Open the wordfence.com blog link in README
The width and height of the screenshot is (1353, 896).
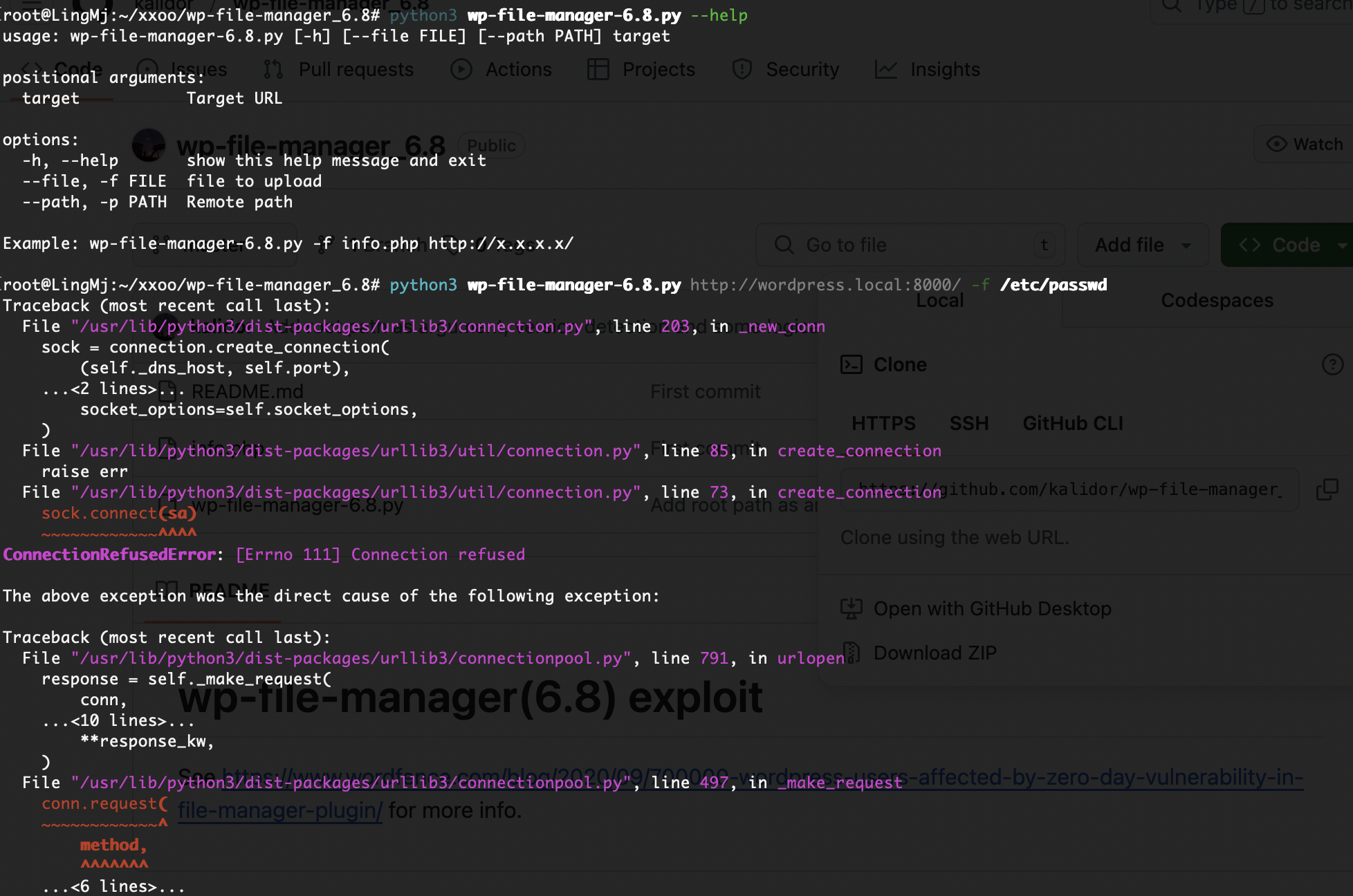(x=741, y=794)
